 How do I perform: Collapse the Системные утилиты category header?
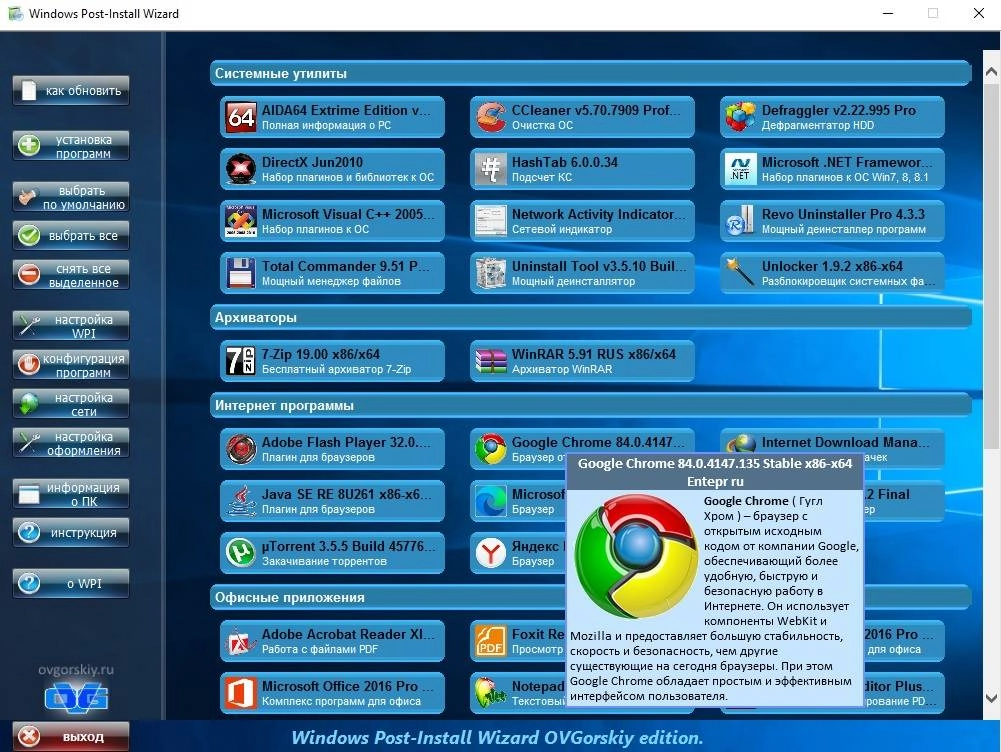point(590,73)
